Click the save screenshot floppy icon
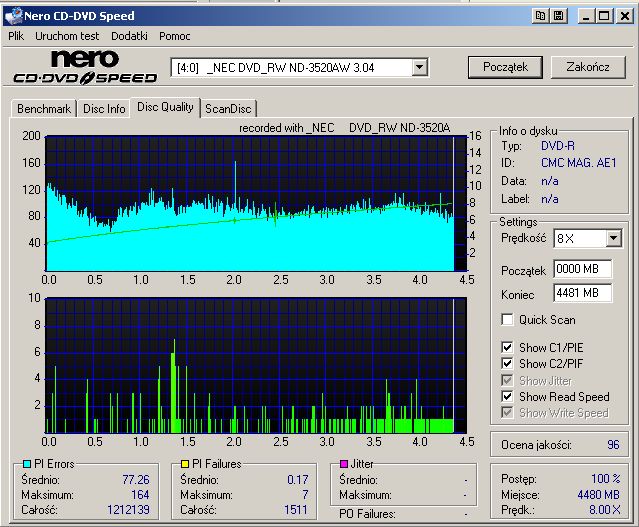The width and height of the screenshot is (639, 527). (x=559, y=16)
